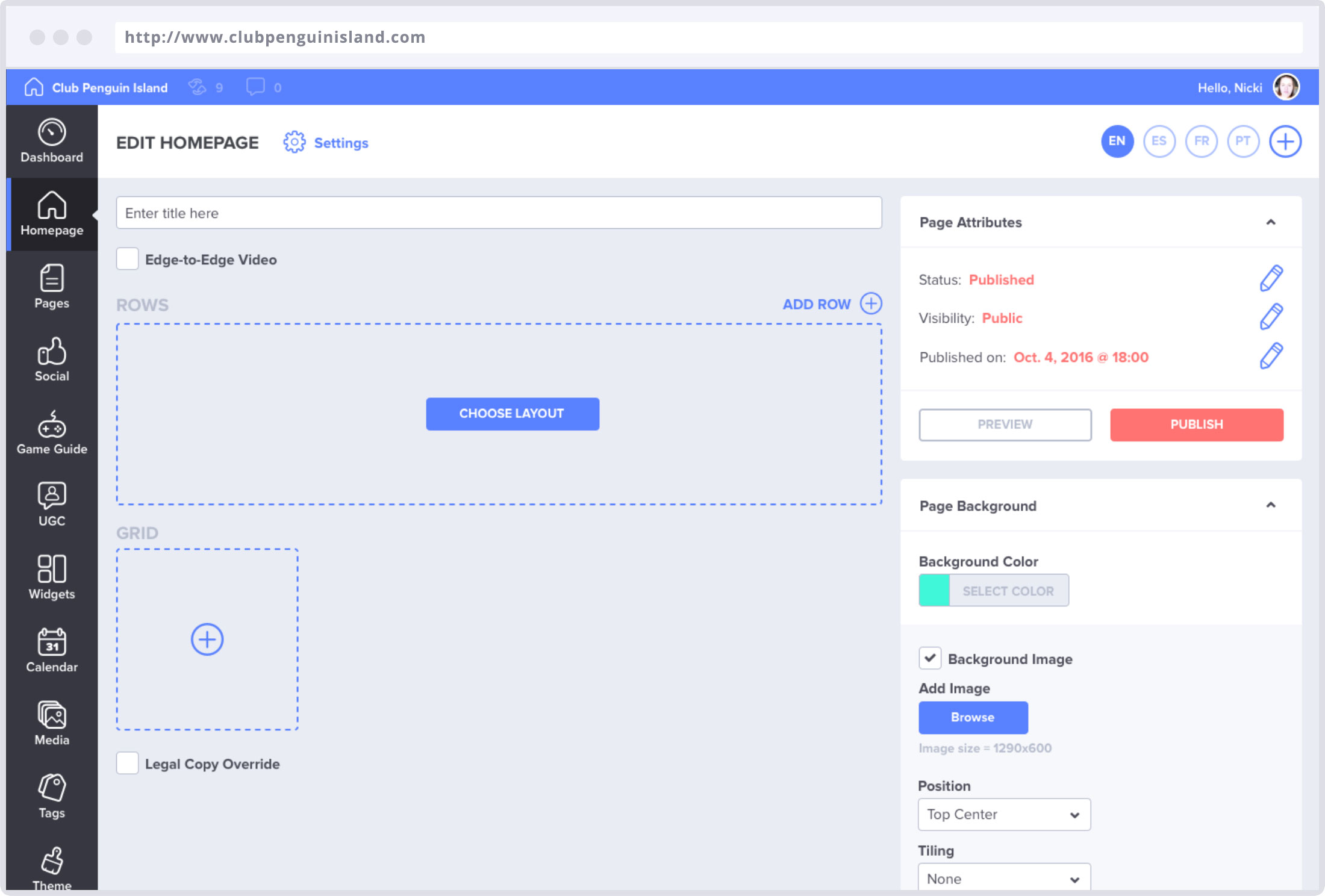1325x896 pixels.
Task: Click the SELECT COLOR button
Action: [x=1009, y=591]
